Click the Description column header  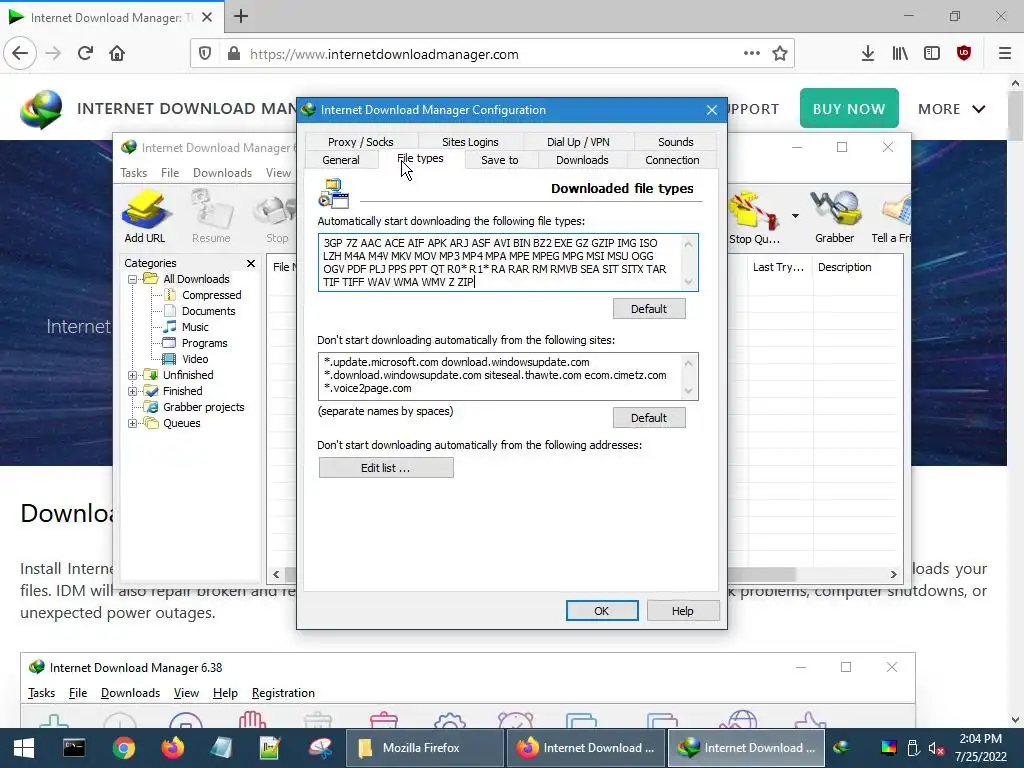(844, 267)
